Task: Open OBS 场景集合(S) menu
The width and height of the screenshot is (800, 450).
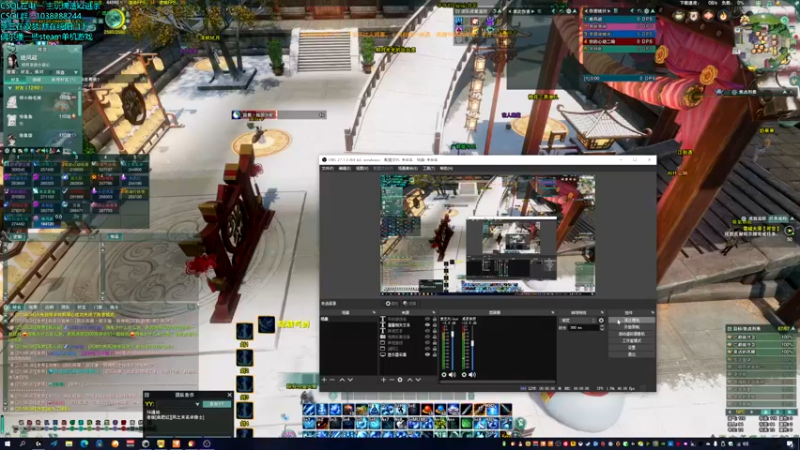Action: click(x=407, y=168)
